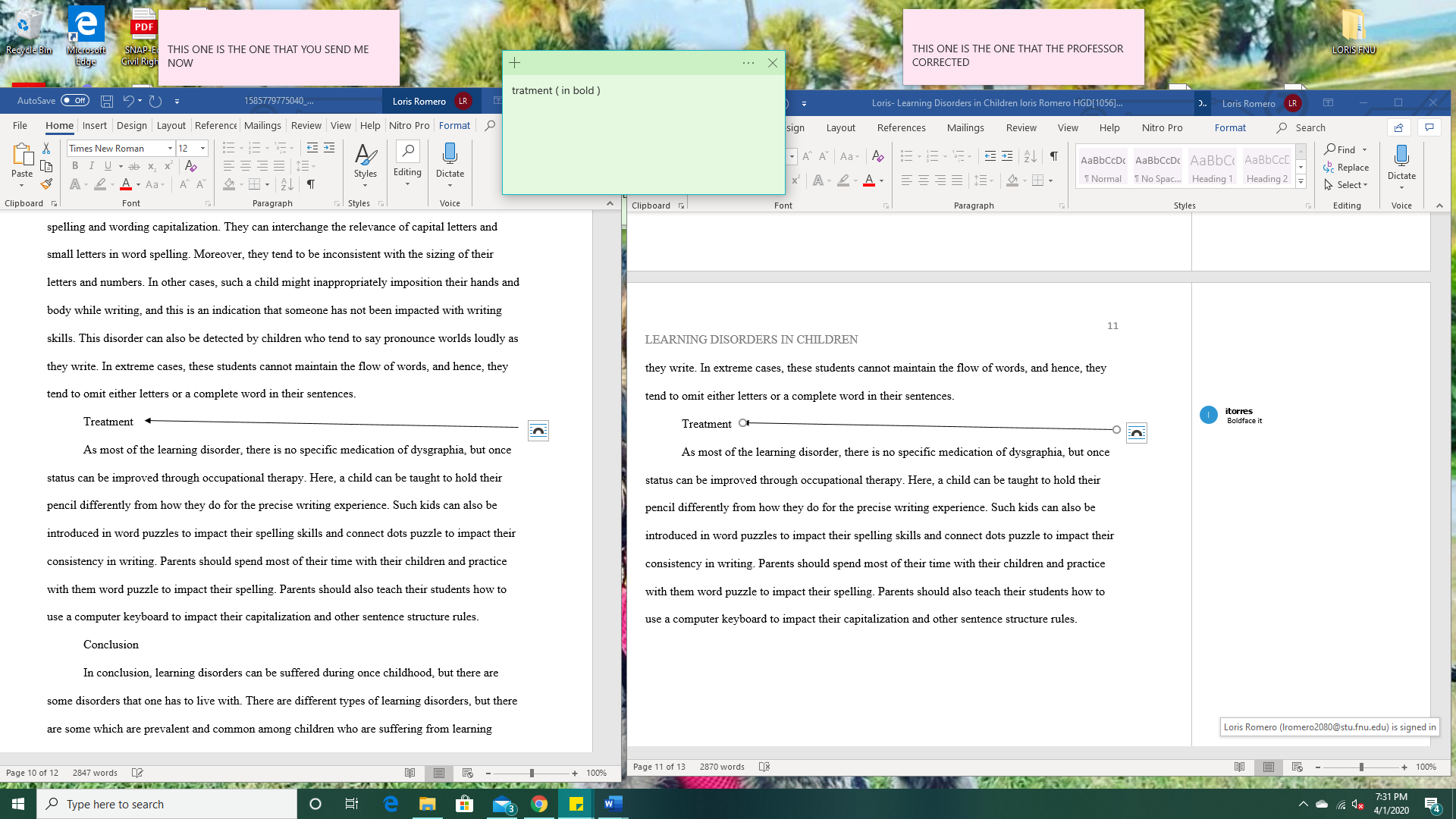Apply Heading 2 style in right window
Screen dimensions: 1456x819
(1266, 168)
